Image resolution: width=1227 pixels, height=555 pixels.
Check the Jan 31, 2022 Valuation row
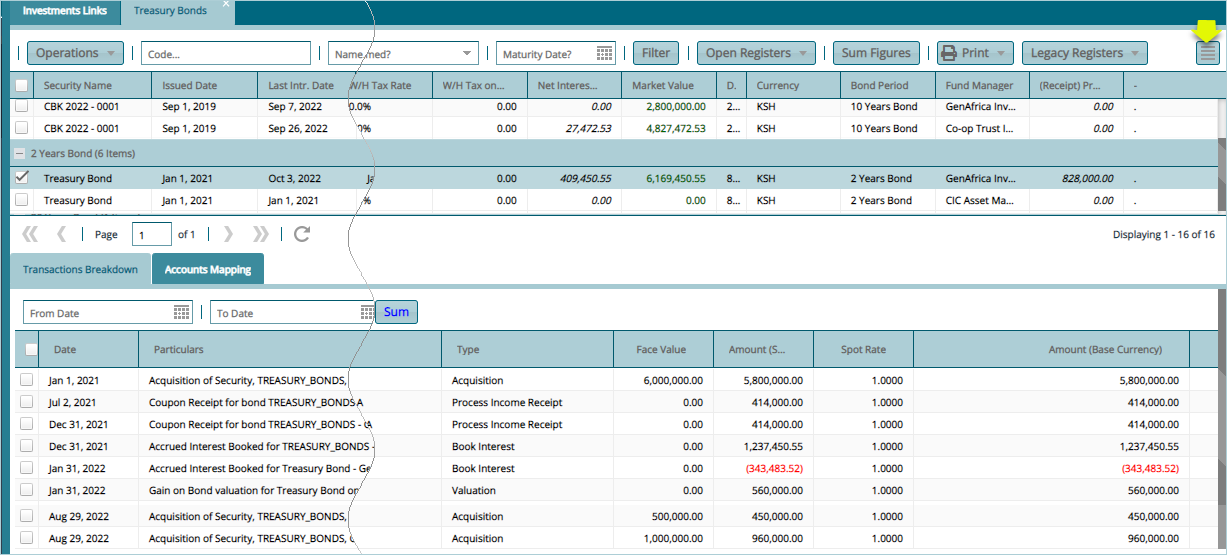pyautogui.click(x=26, y=491)
